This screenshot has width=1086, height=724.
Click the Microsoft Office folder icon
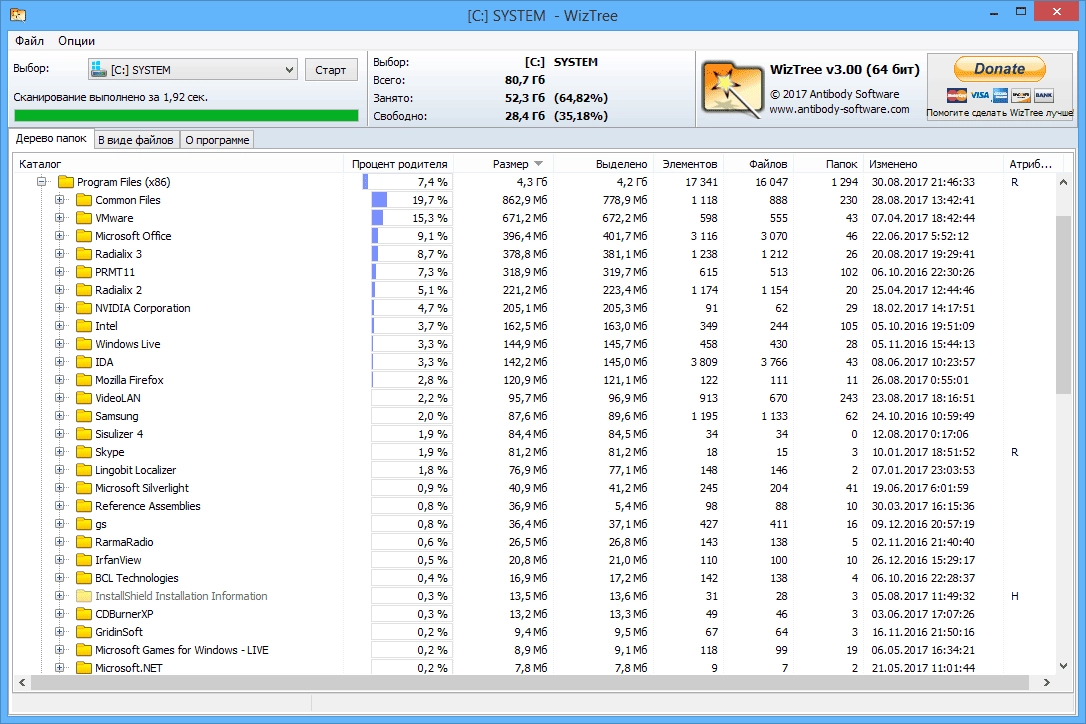point(84,236)
